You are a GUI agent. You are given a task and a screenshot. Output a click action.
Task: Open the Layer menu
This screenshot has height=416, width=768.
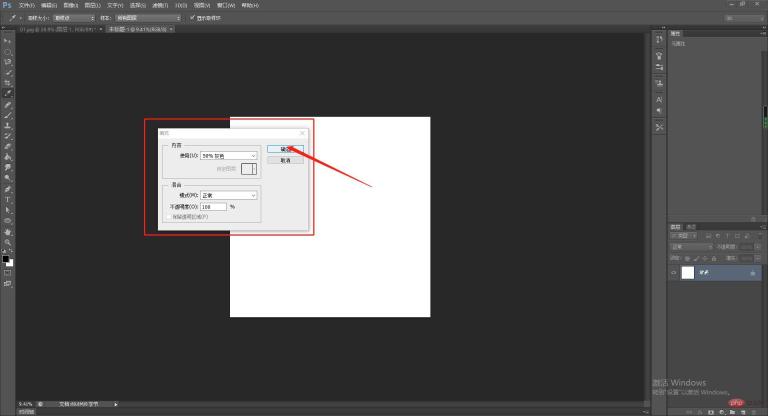coord(93,5)
